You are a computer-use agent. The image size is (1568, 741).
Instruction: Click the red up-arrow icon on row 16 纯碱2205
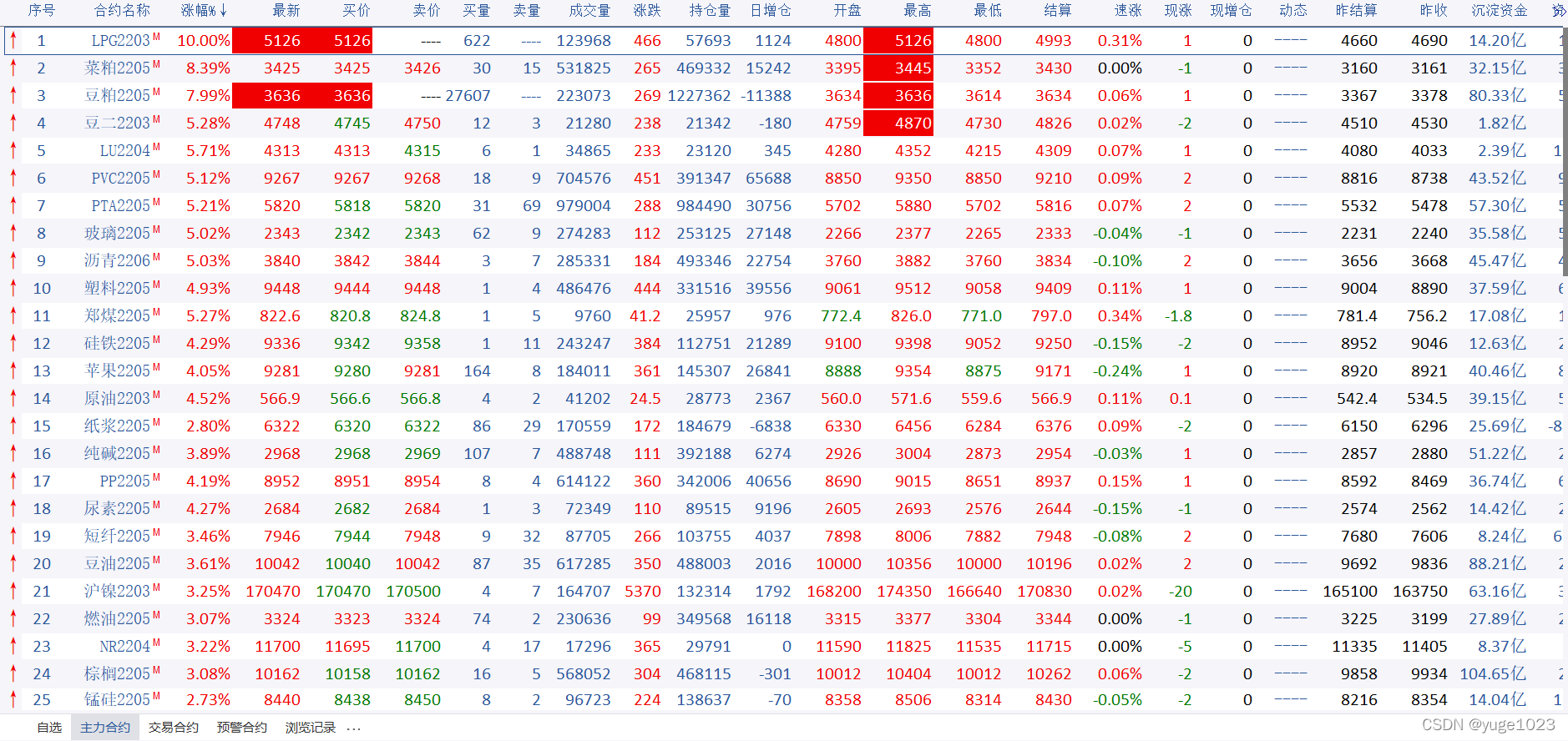(13, 453)
